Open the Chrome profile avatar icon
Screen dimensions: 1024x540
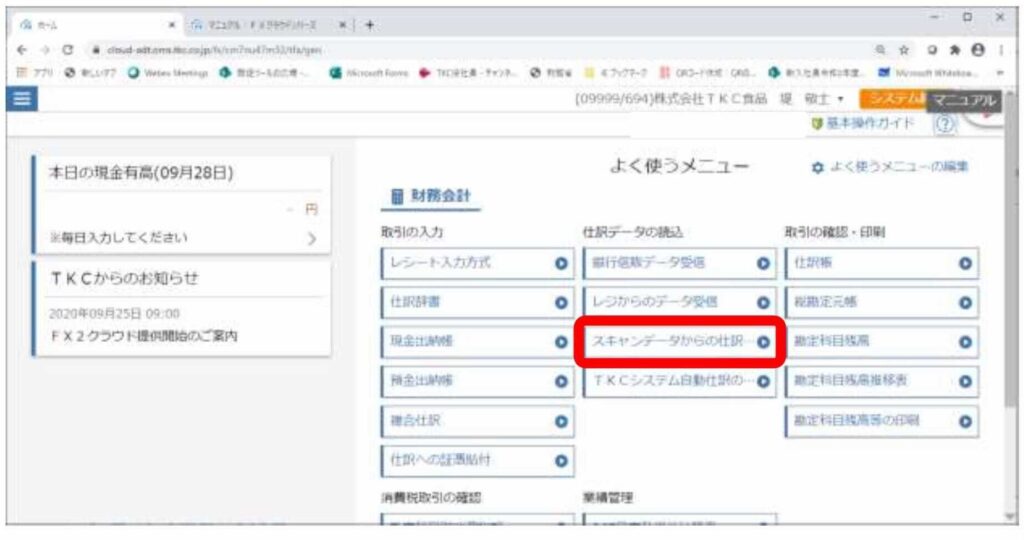point(975,48)
